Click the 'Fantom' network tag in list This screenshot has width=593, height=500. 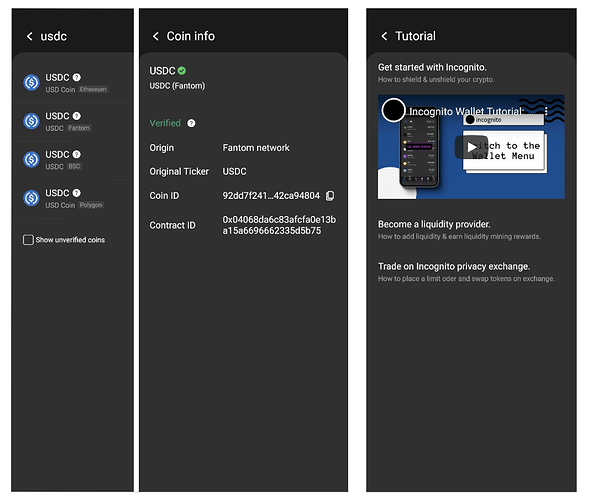[x=79, y=128]
